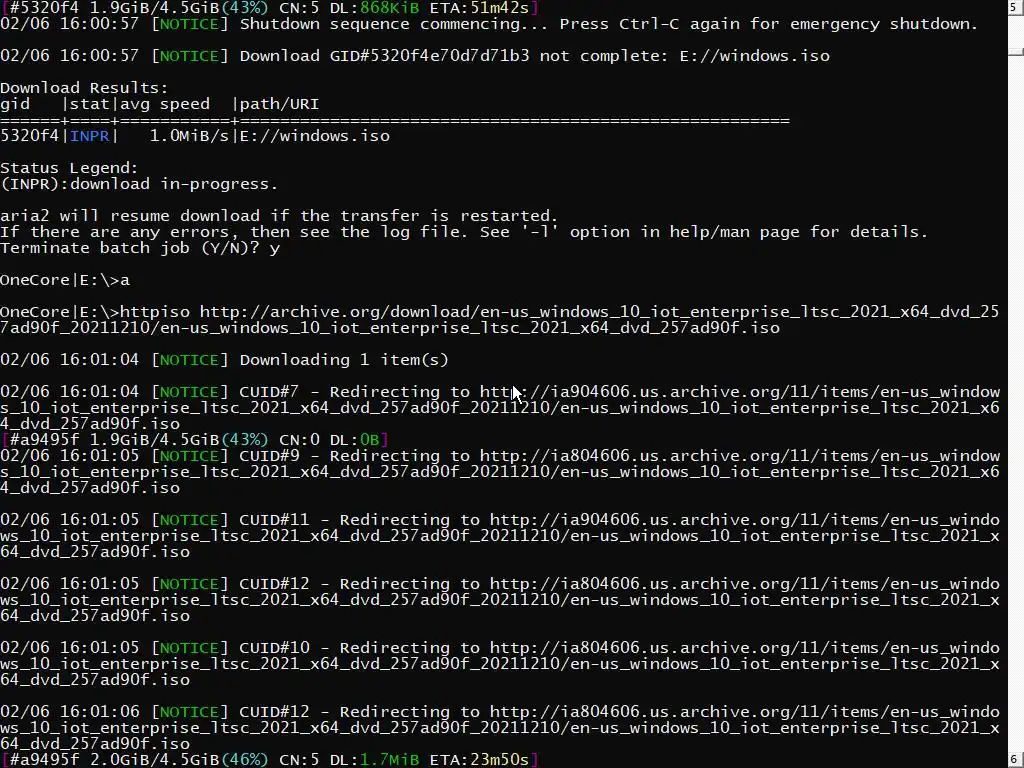Click the '16:01:06' timestamp on last notice

pyautogui.click(x=99, y=712)
